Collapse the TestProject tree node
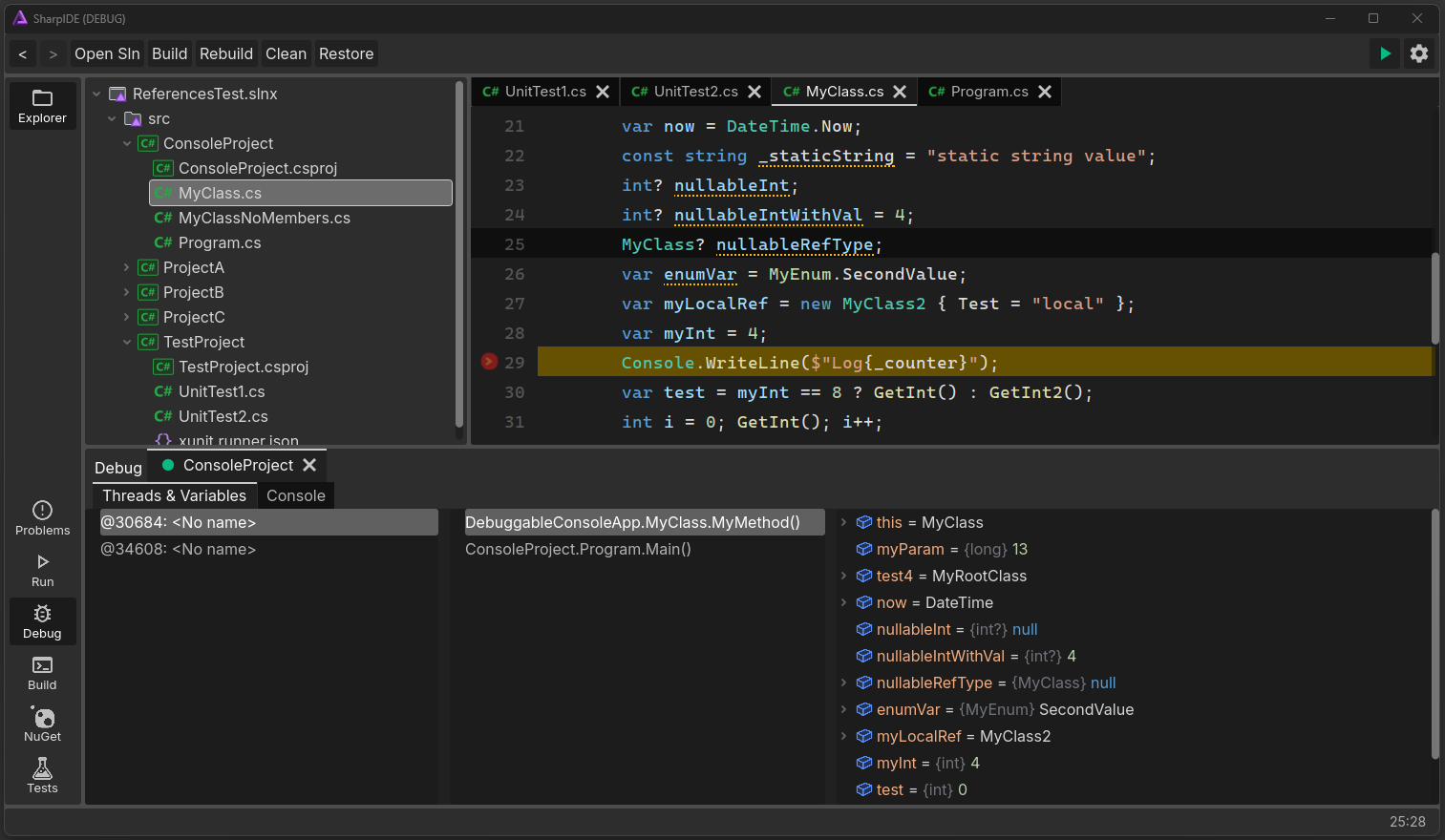The height and width of the screenshot is (840, 1445). [x=127, y=342]
